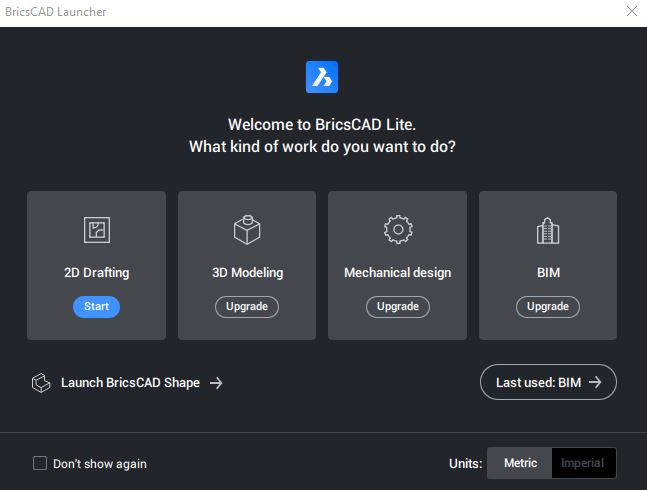Image resolution: width=647 pixels, height=490 pixels.
Task: Click the BIM building icon
Action: [x=548, y=231]
